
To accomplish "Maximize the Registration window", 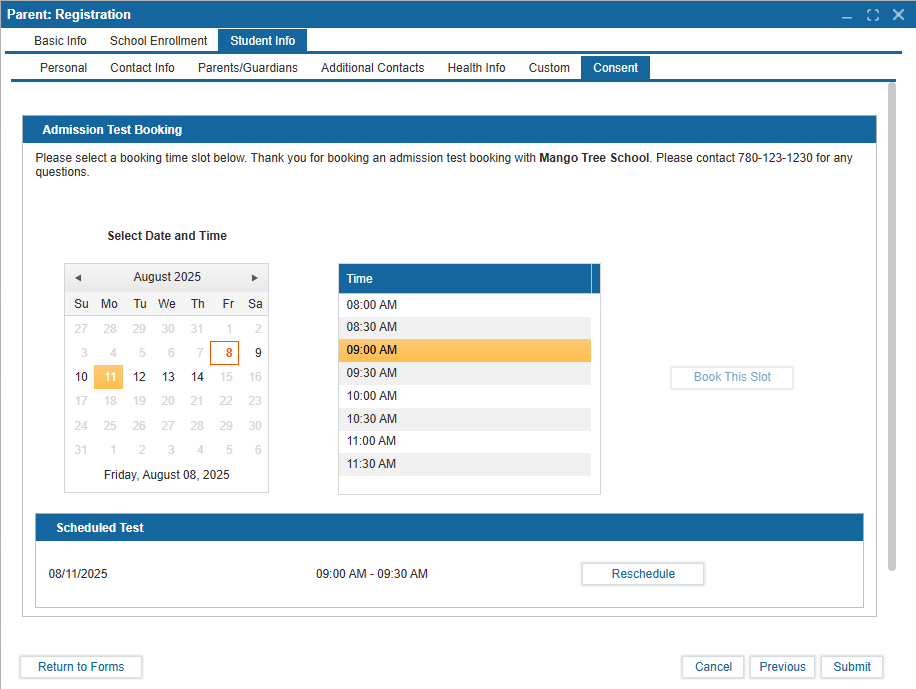I will click(x=873, y=15).
